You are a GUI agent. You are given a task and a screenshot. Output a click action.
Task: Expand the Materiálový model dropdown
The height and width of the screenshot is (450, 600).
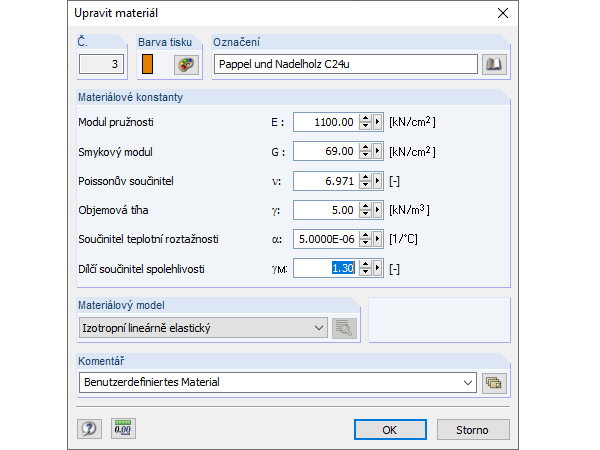[x=318, y=327]
